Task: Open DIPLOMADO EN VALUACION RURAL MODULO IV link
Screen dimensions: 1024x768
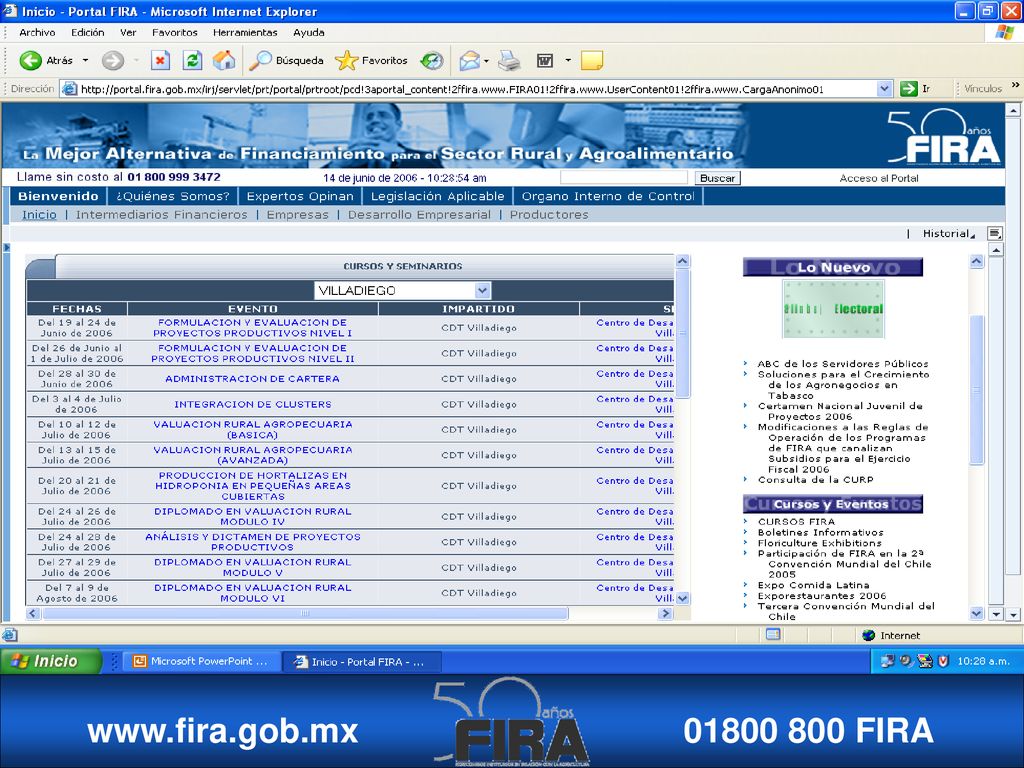Action: pos(253,517)
